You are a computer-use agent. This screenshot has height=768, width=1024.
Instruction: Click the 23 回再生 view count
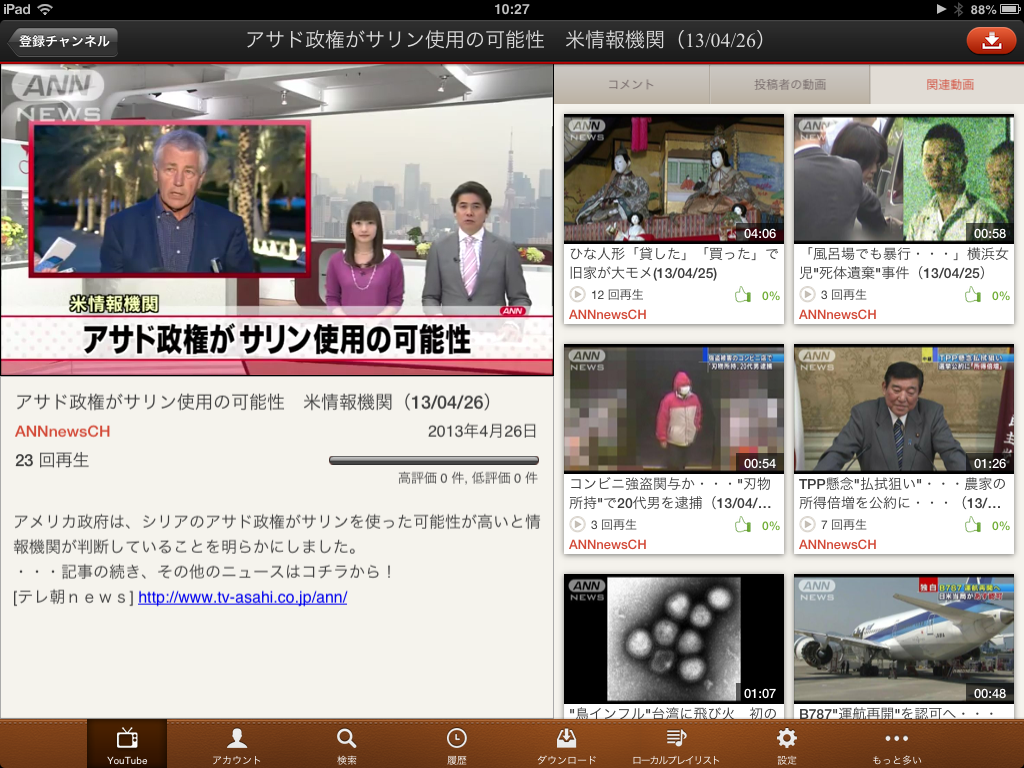[52, 460]
